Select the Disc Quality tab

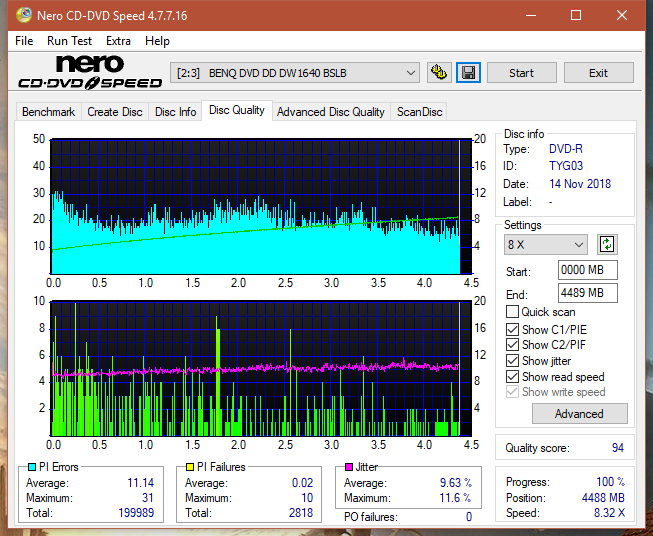pos(237,110)
